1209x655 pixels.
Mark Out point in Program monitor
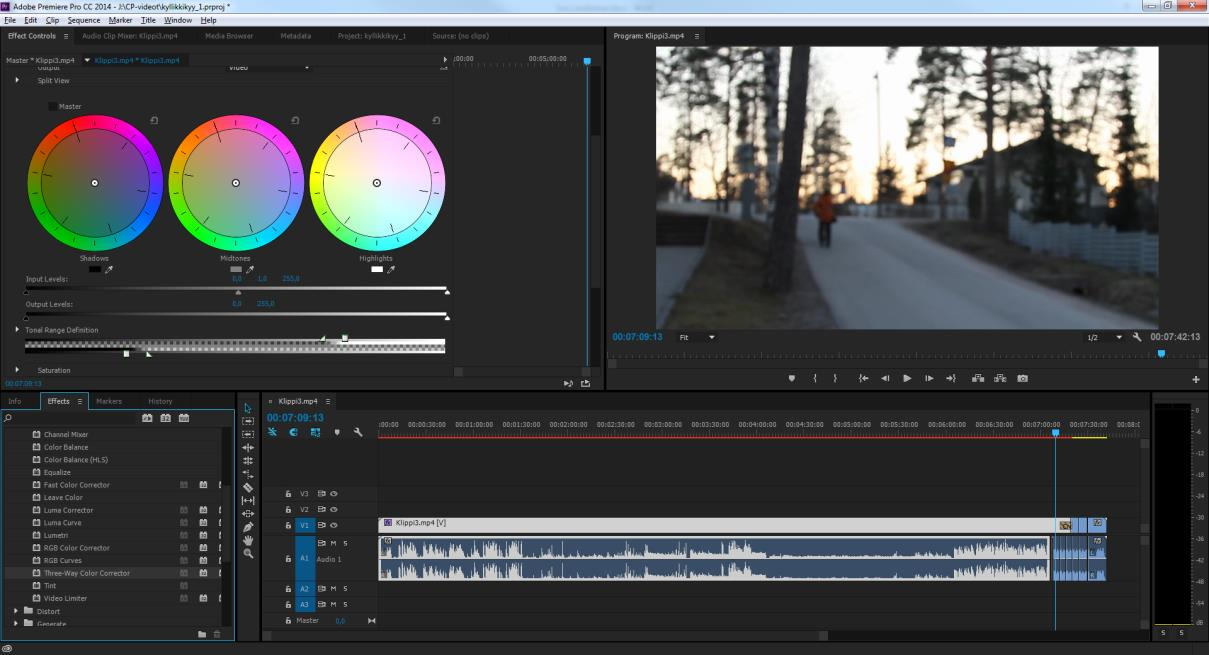click(x=837, y=379)
